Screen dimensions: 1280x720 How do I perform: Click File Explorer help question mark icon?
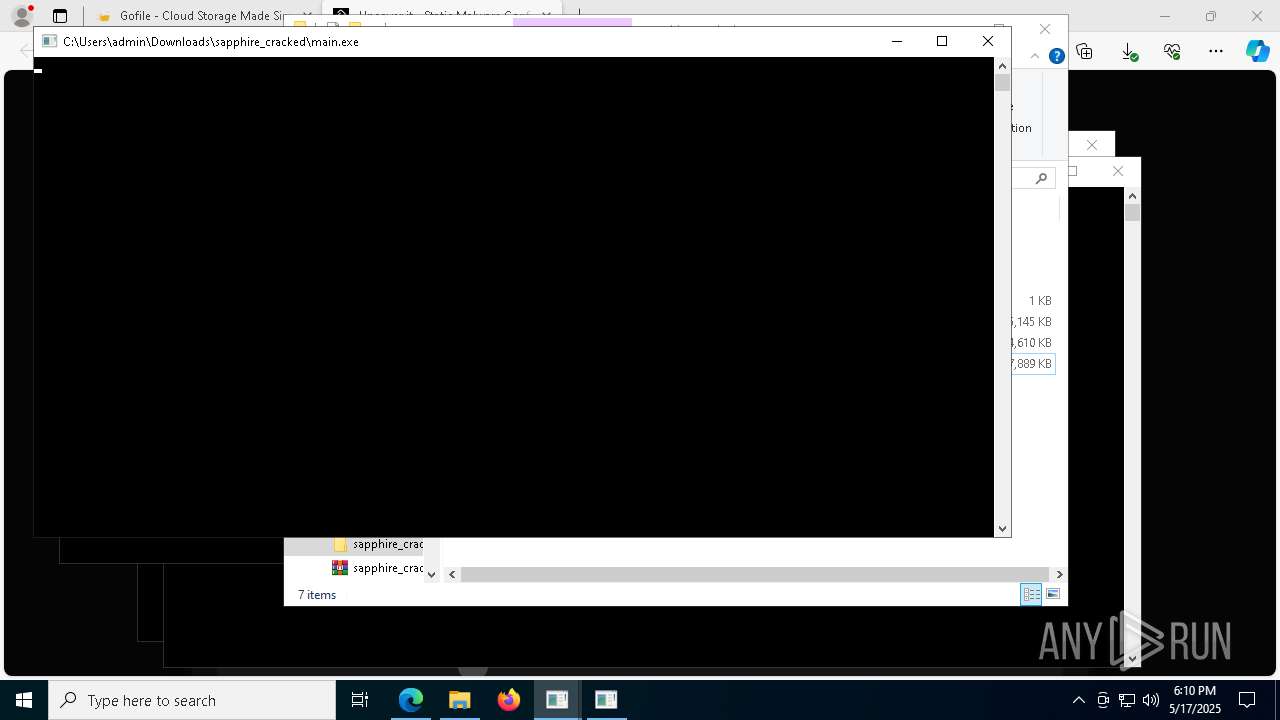tap(1056, 56)
